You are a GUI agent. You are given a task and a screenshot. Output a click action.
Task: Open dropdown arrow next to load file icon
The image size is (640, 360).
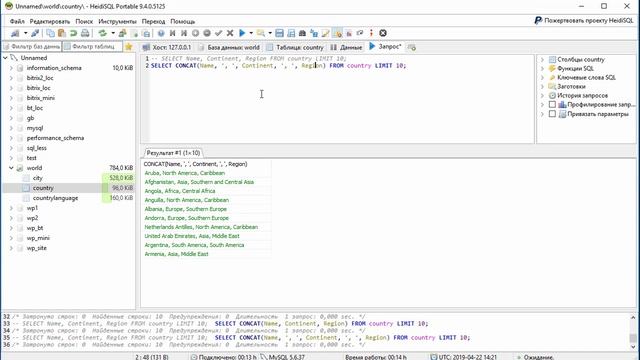click(270, 33)
